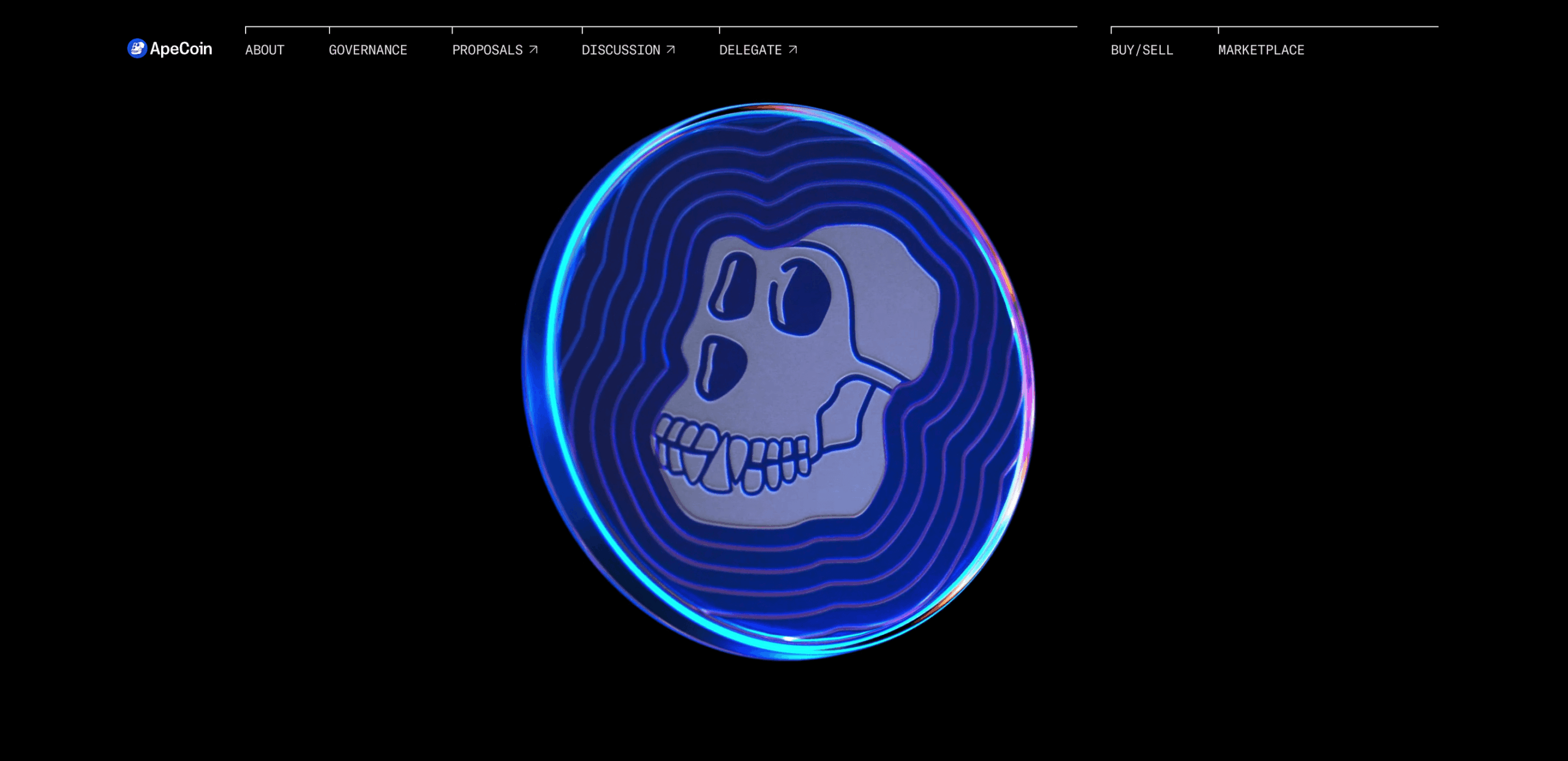The image size is (1568, 761).
Task: Click the spinning ApeCoin skull coin
Action: (778, 381)
